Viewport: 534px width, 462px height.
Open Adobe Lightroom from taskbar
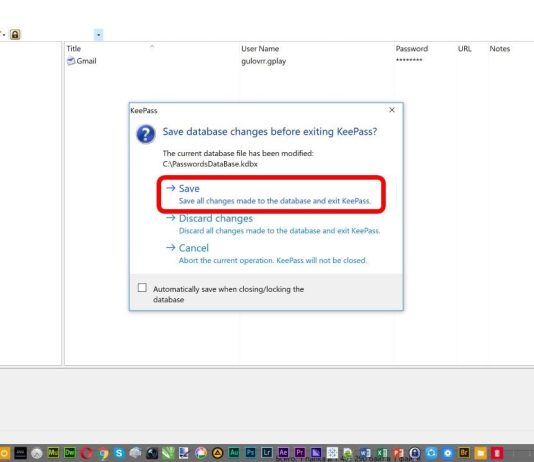(x=267, y=453)
